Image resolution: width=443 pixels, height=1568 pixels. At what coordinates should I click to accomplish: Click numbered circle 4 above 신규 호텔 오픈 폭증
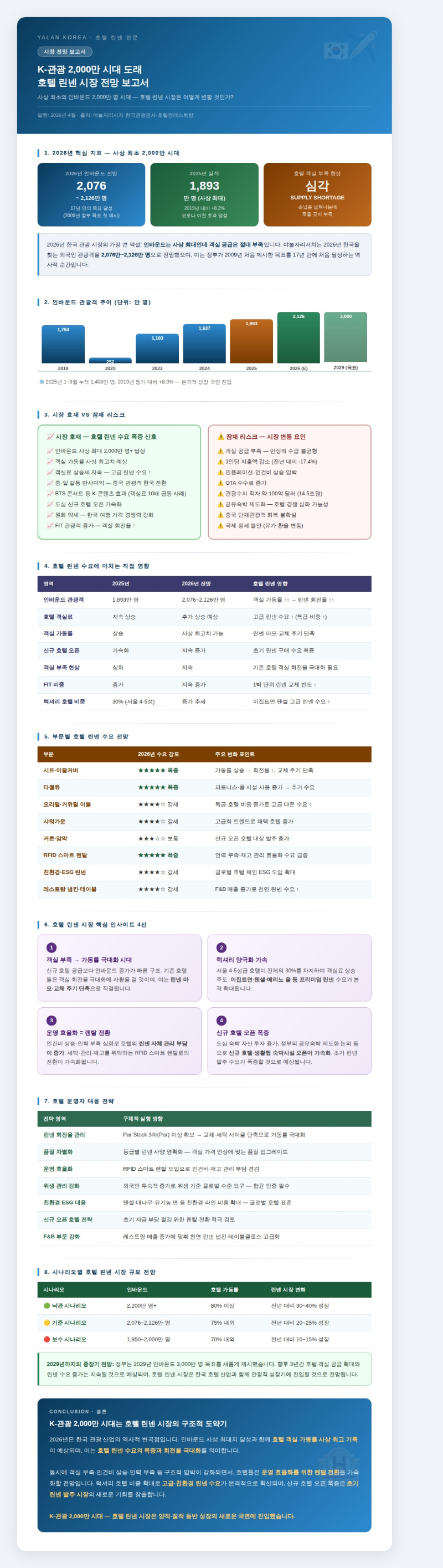221,1020
